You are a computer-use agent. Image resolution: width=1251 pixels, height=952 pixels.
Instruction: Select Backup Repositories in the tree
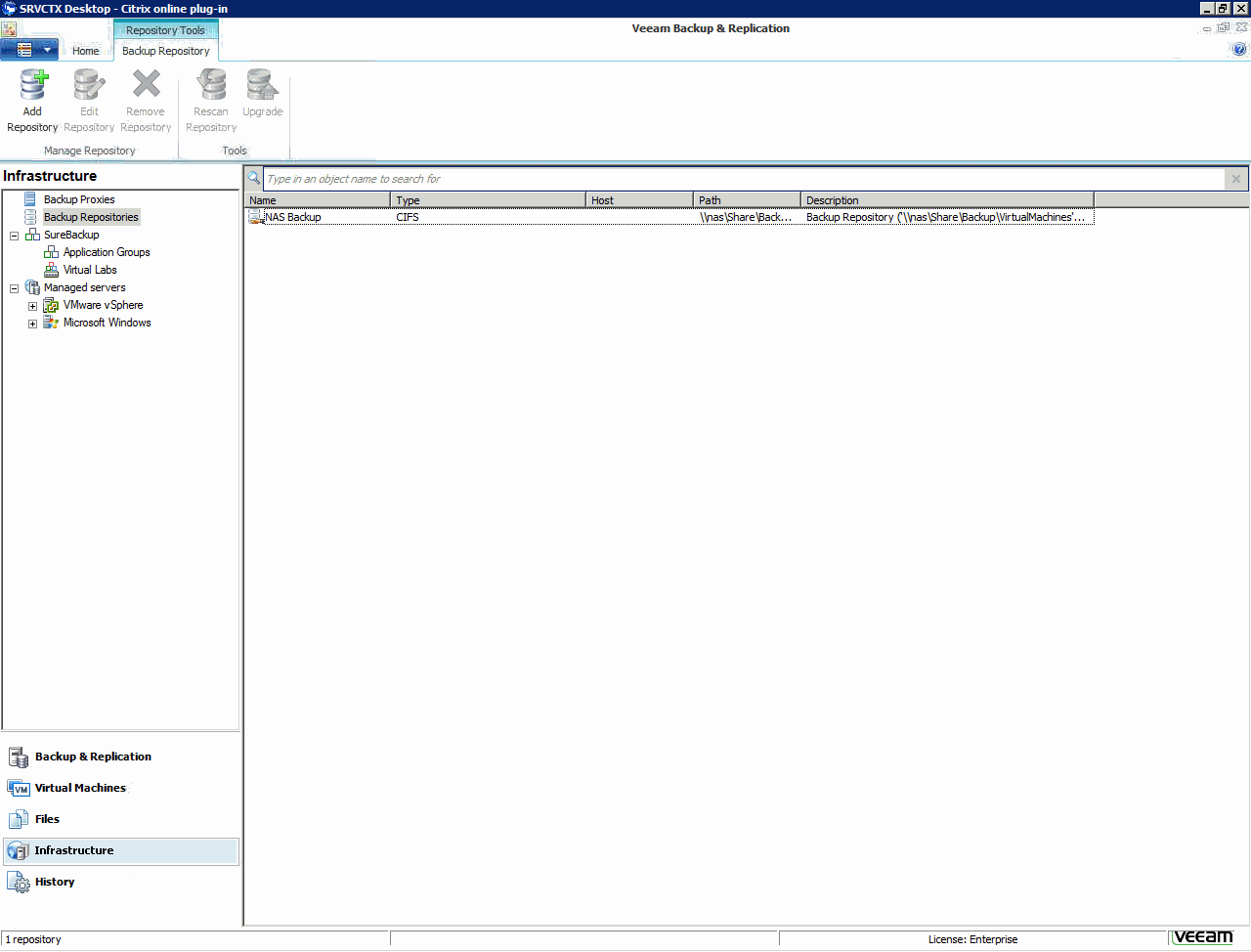click(x=91, y=217)
